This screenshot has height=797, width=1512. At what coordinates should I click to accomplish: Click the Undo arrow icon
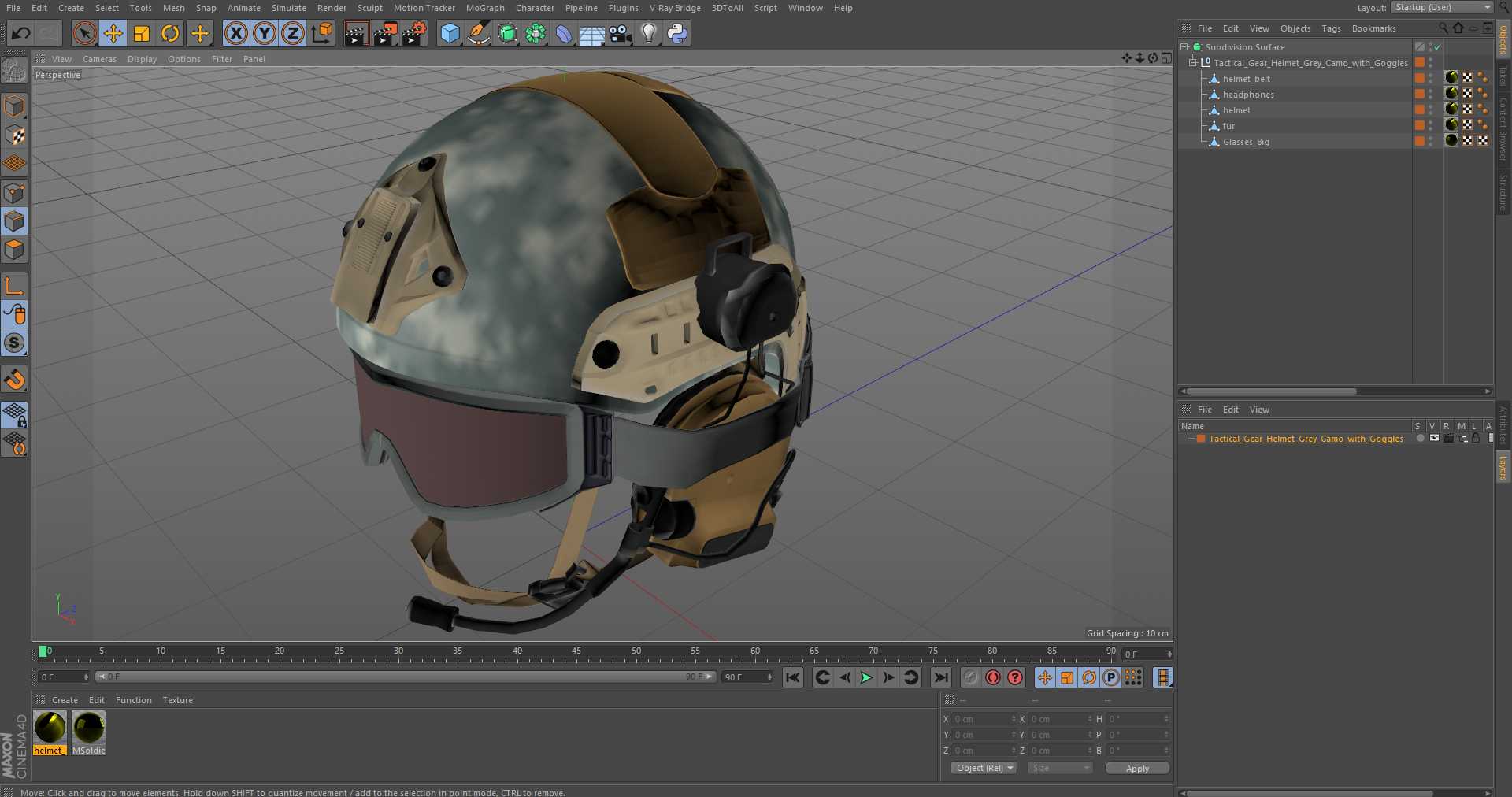pyautogui.click(x=21, y=33)
